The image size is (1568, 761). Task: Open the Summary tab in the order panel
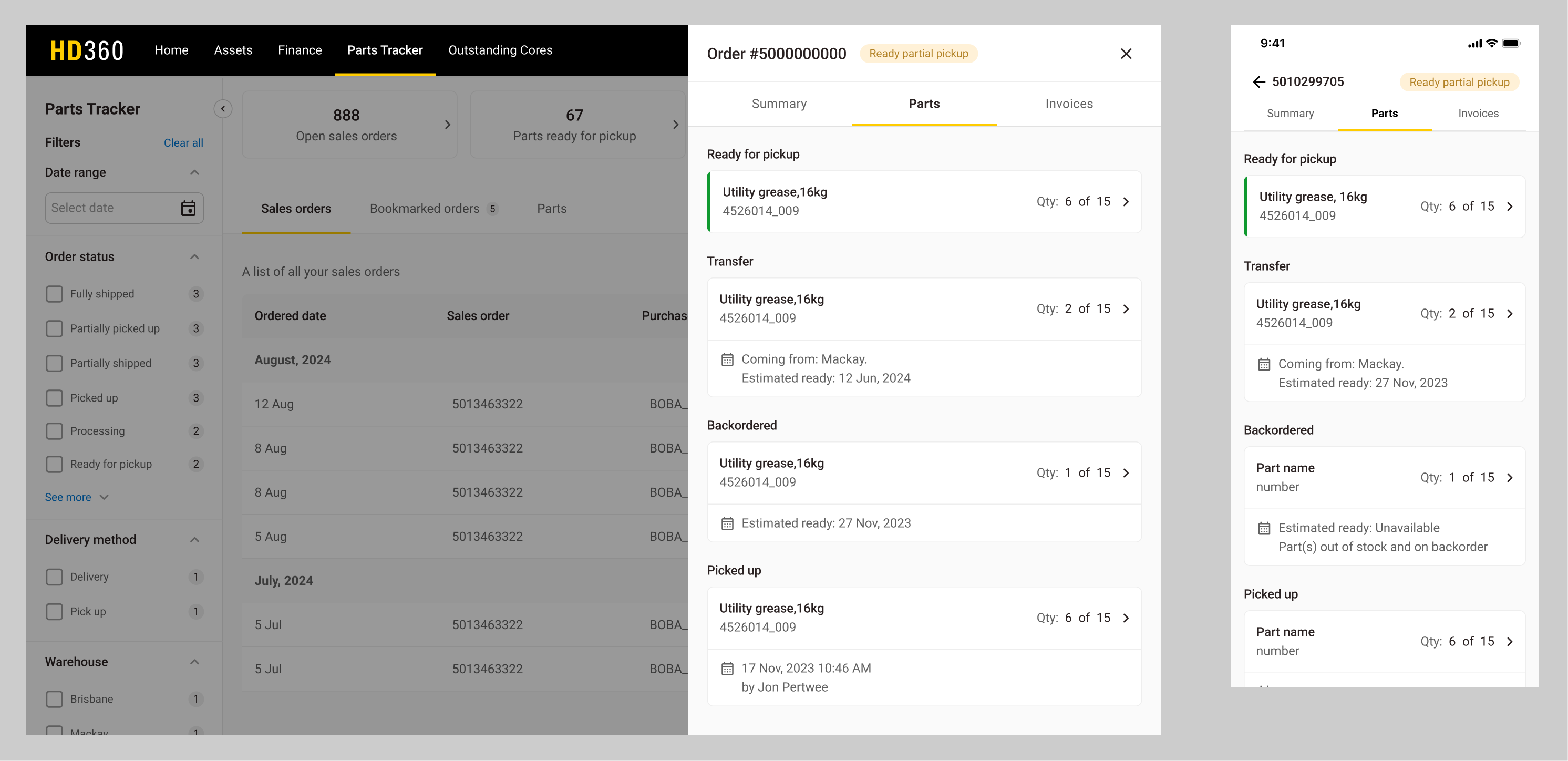point(779,104)
